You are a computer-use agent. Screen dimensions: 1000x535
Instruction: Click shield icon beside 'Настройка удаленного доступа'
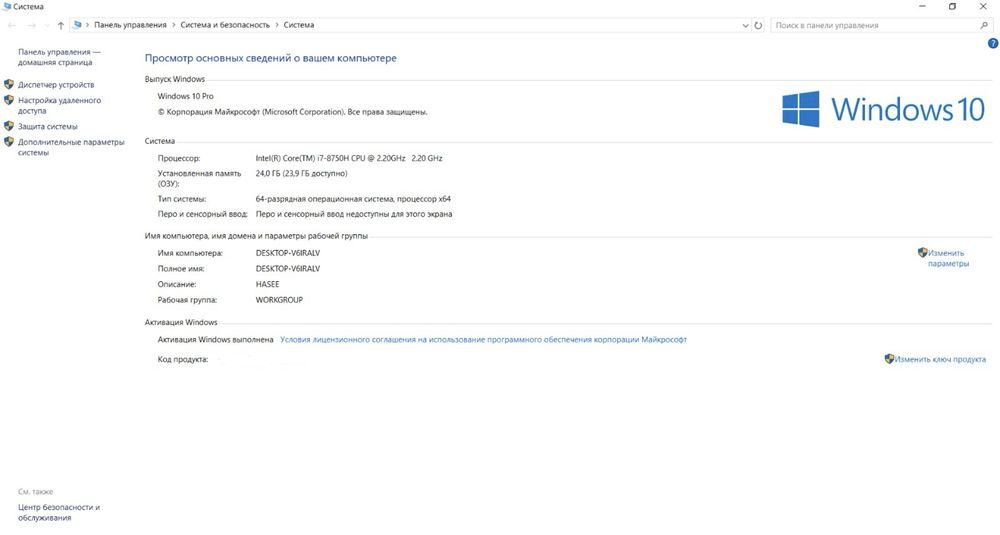(x=9, y=100)
